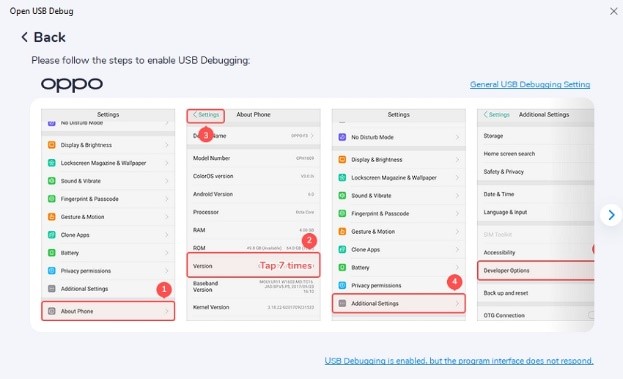This screenshot has height=379, width=623.
Task: Close the Open USB Debug dialog
Action: 613,12
